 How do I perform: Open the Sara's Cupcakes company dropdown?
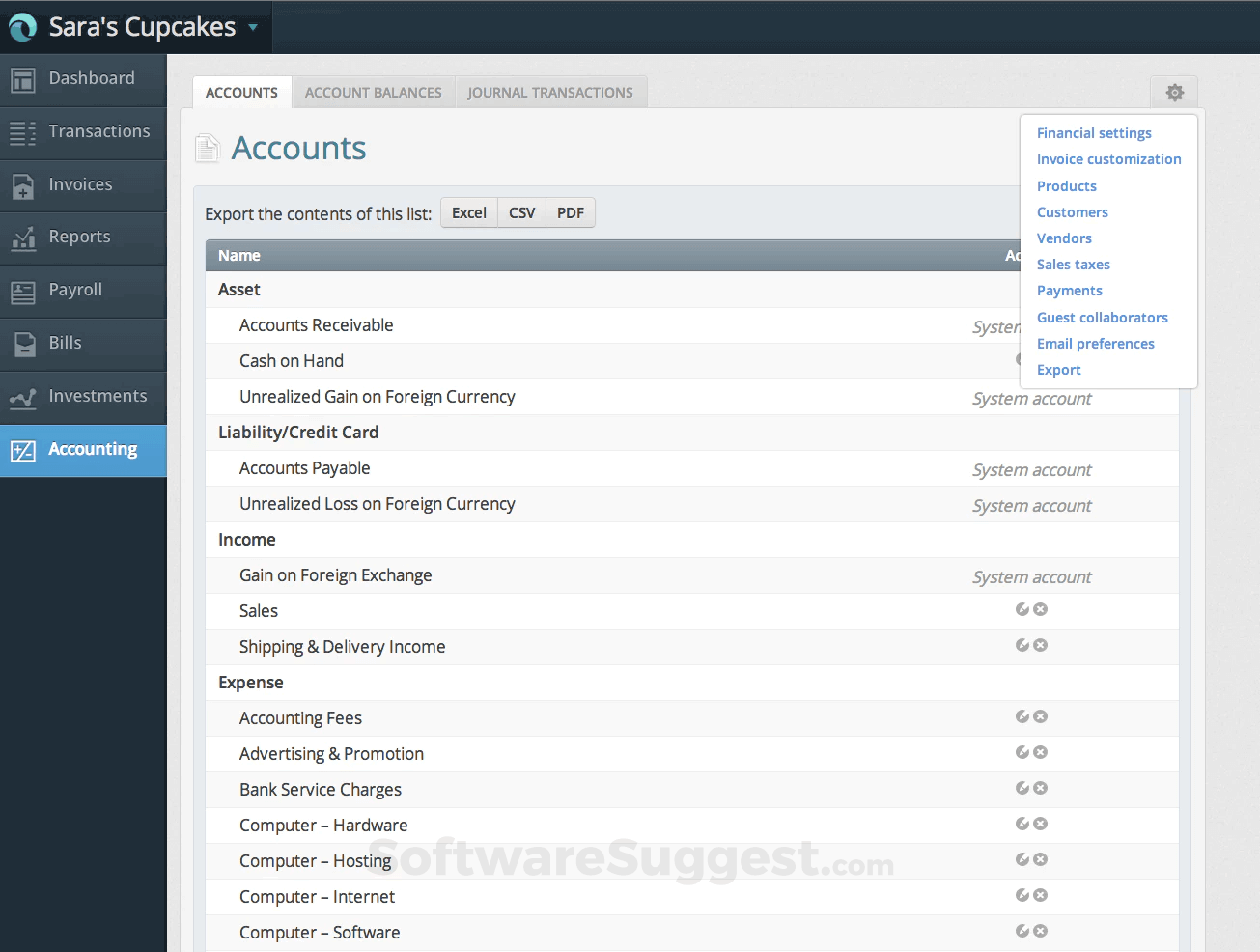tap(135, 26)
